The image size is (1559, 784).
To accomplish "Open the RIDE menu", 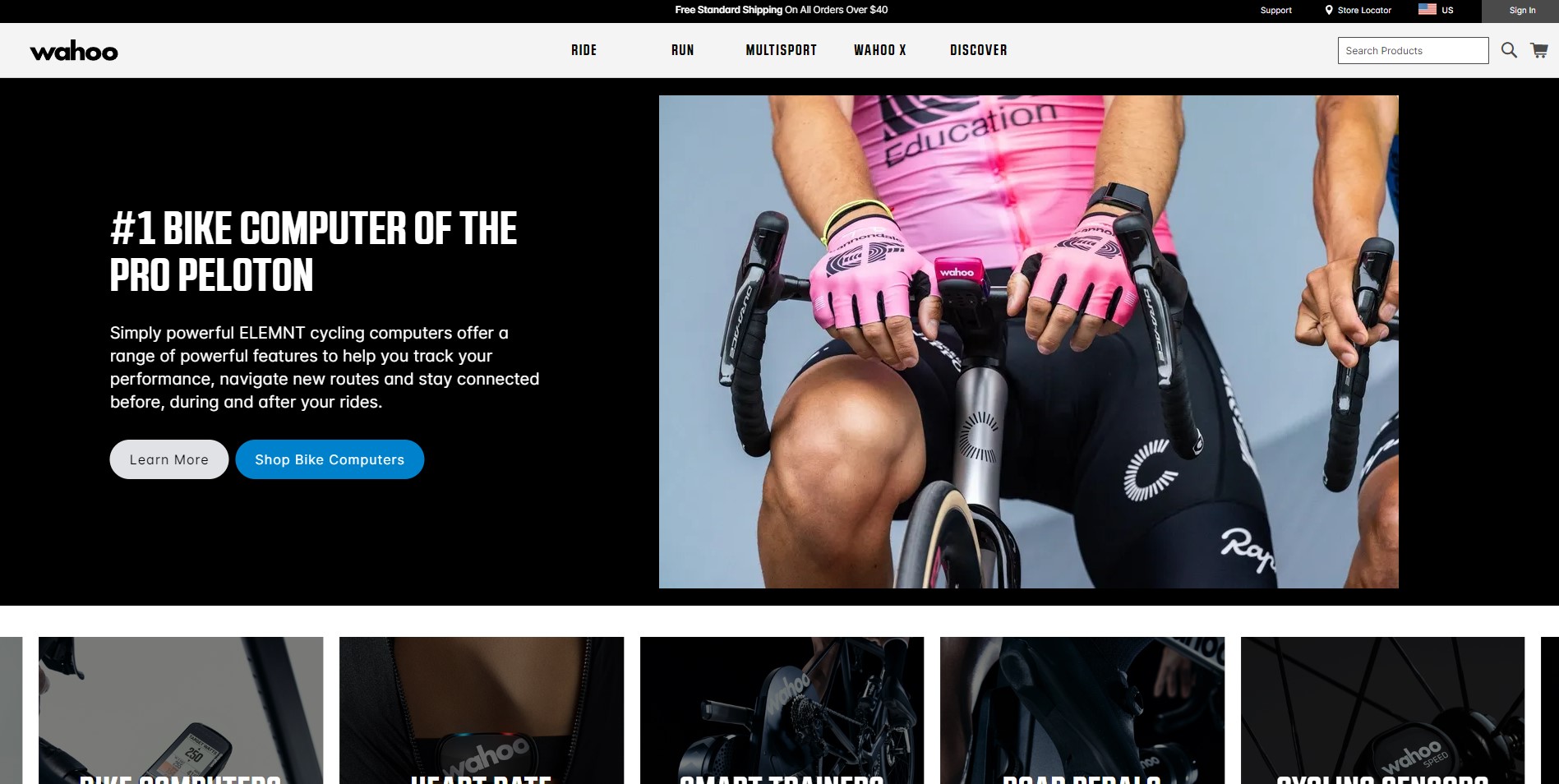I will [x=584, y=50].
